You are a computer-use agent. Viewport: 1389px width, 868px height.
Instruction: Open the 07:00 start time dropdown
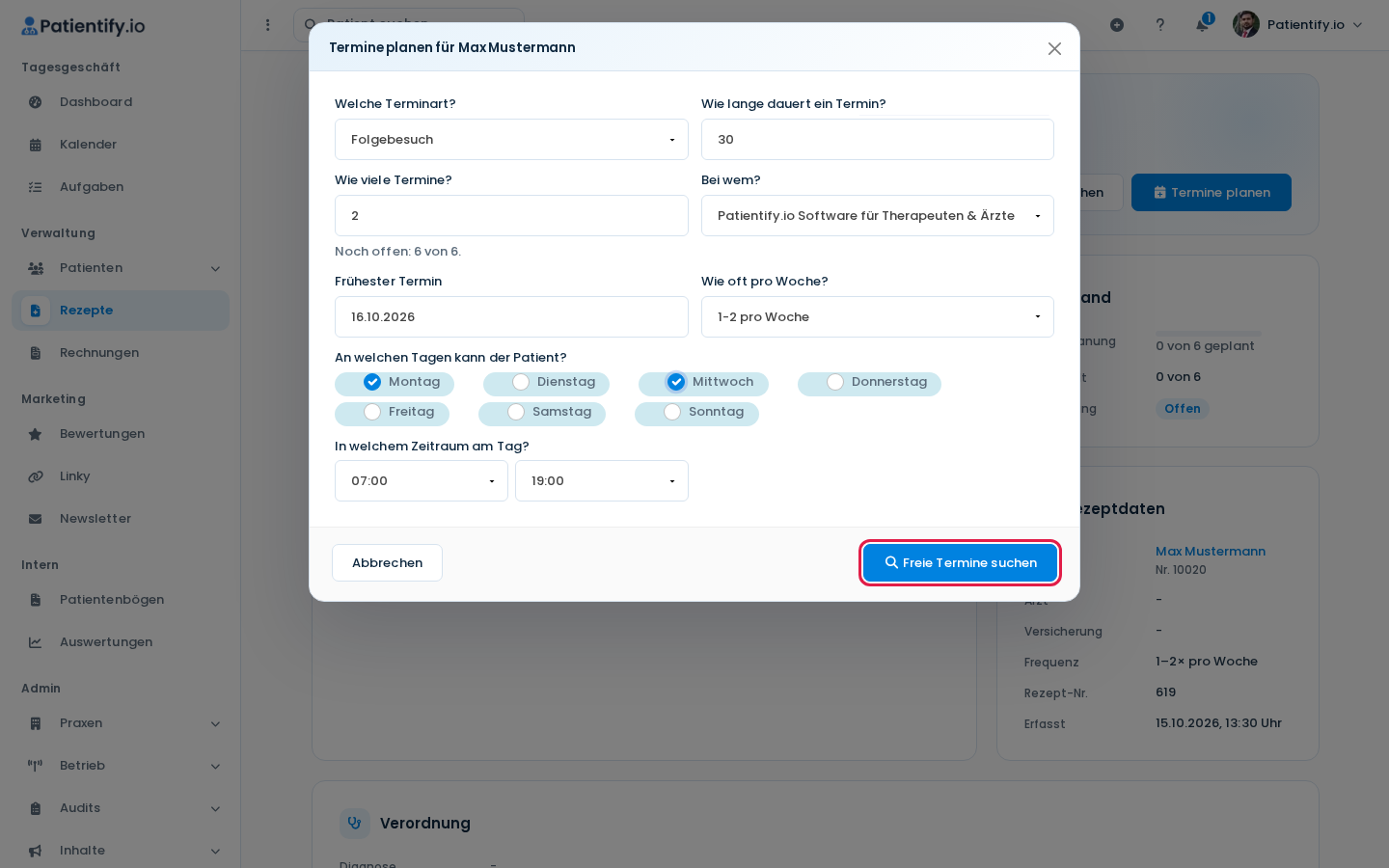tap(422, 481)
